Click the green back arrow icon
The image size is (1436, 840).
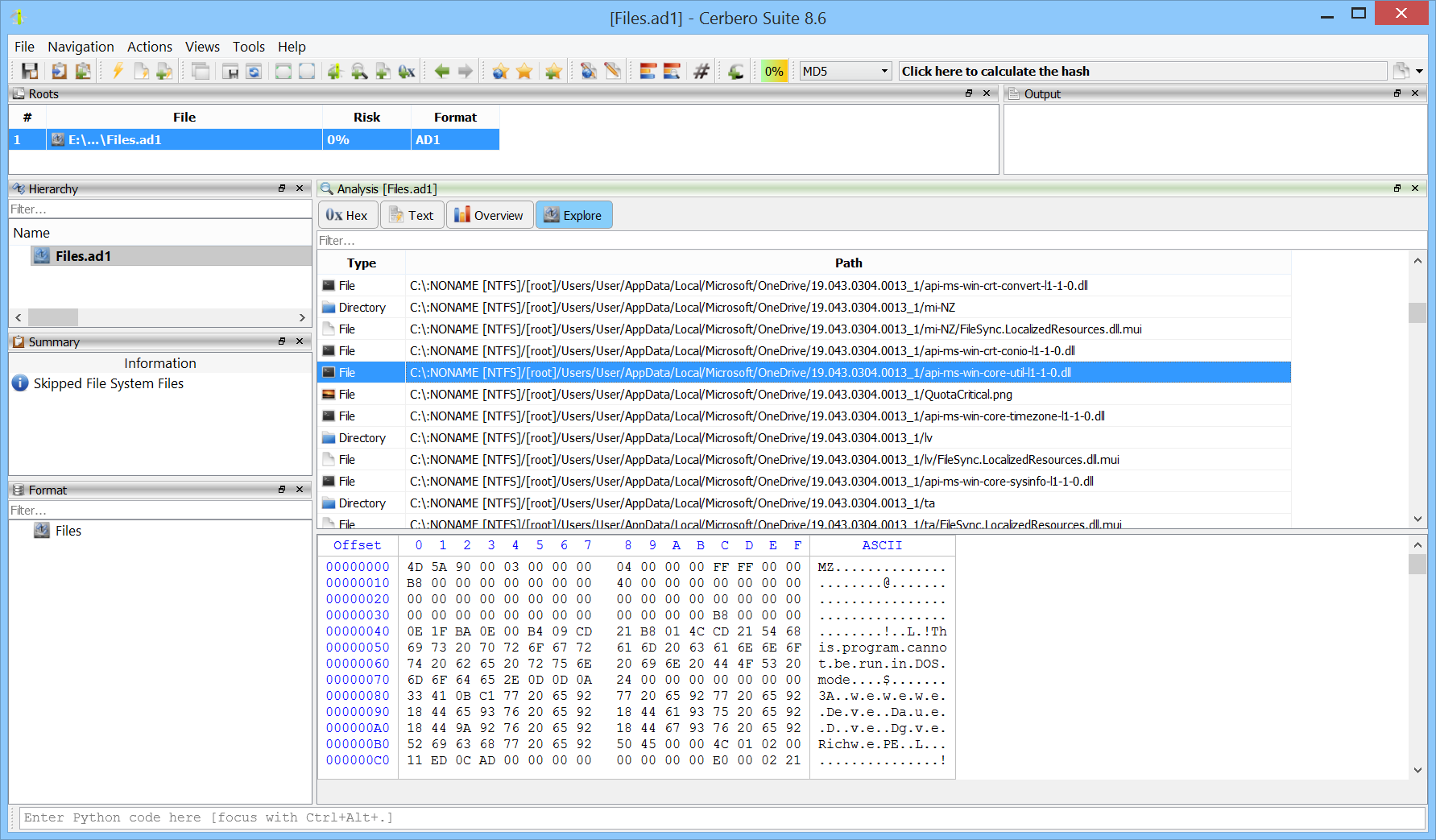pyautogui.click(x=441, y=72)
